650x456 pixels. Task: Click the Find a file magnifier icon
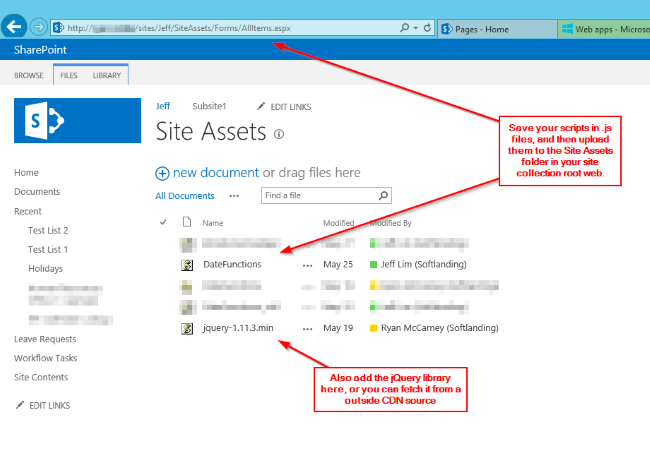tap(383, 195)
